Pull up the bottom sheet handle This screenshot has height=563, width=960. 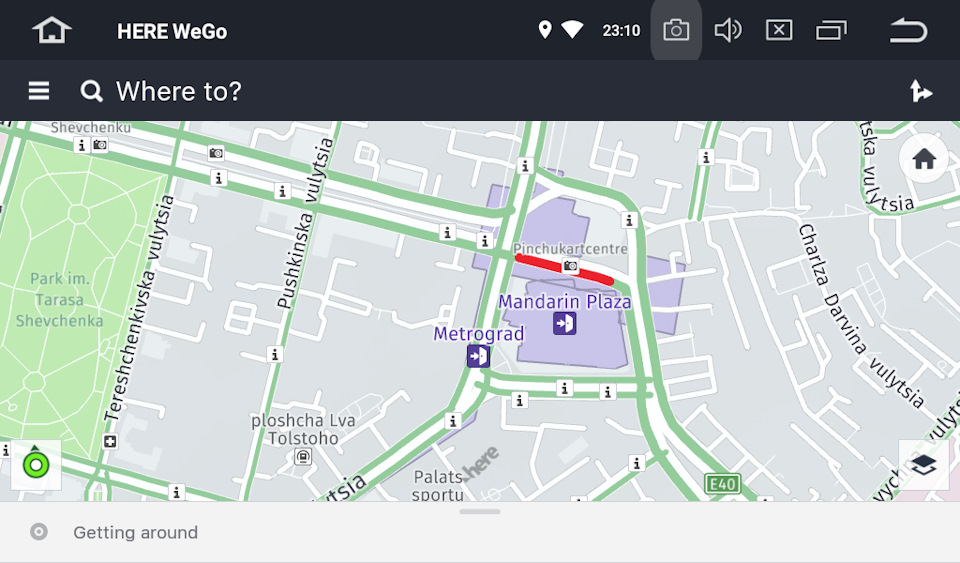[x=480, y=511]
